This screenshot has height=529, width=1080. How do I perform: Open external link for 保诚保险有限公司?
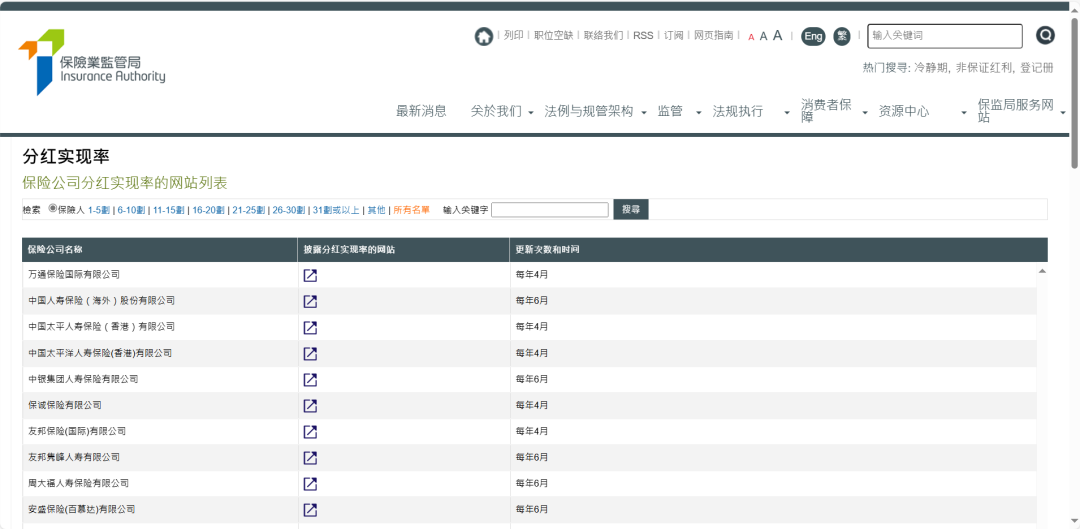click(x=311, y=406)
